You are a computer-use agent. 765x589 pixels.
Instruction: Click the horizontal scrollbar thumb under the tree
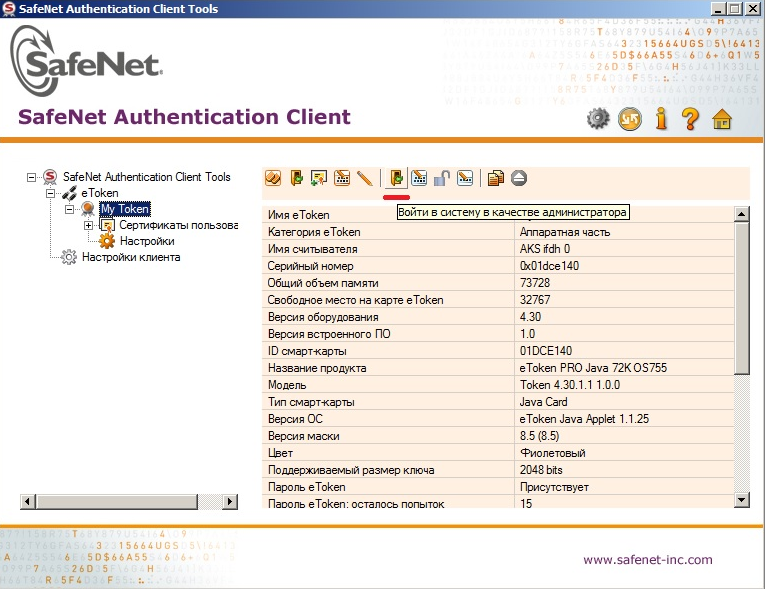coord(117,502)
